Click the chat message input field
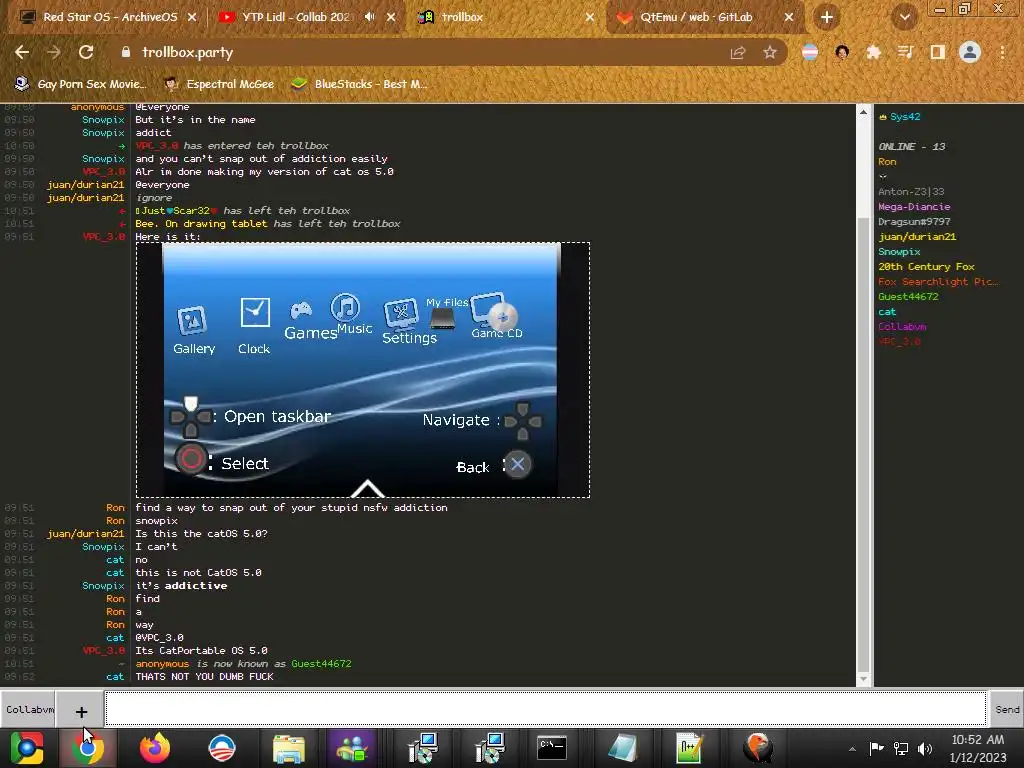Screen dimensions: 1024x768 [545, 709]
